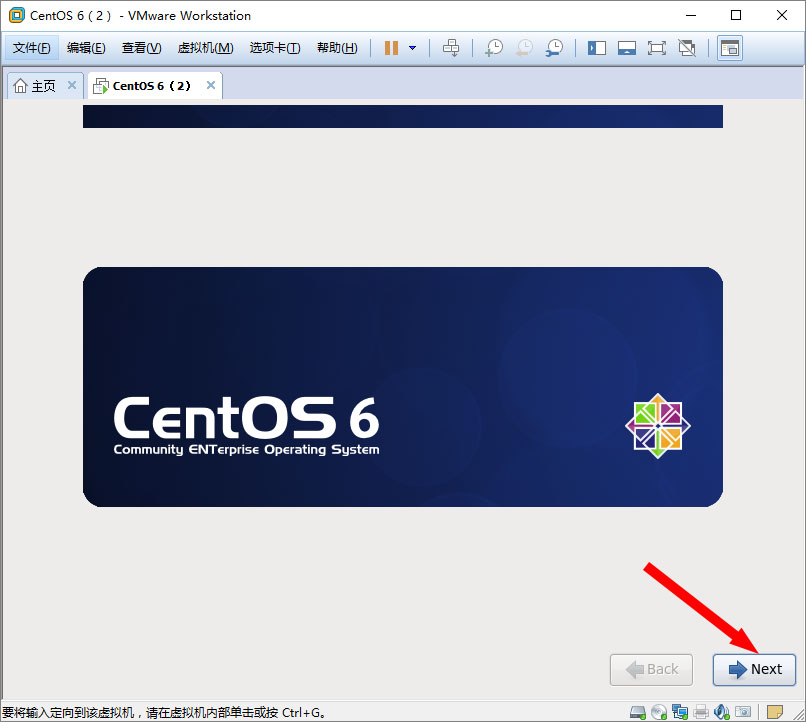The image size is (806, 722).
Task: Open the 虚拟机(M) menu
Action: coord(205,48)
